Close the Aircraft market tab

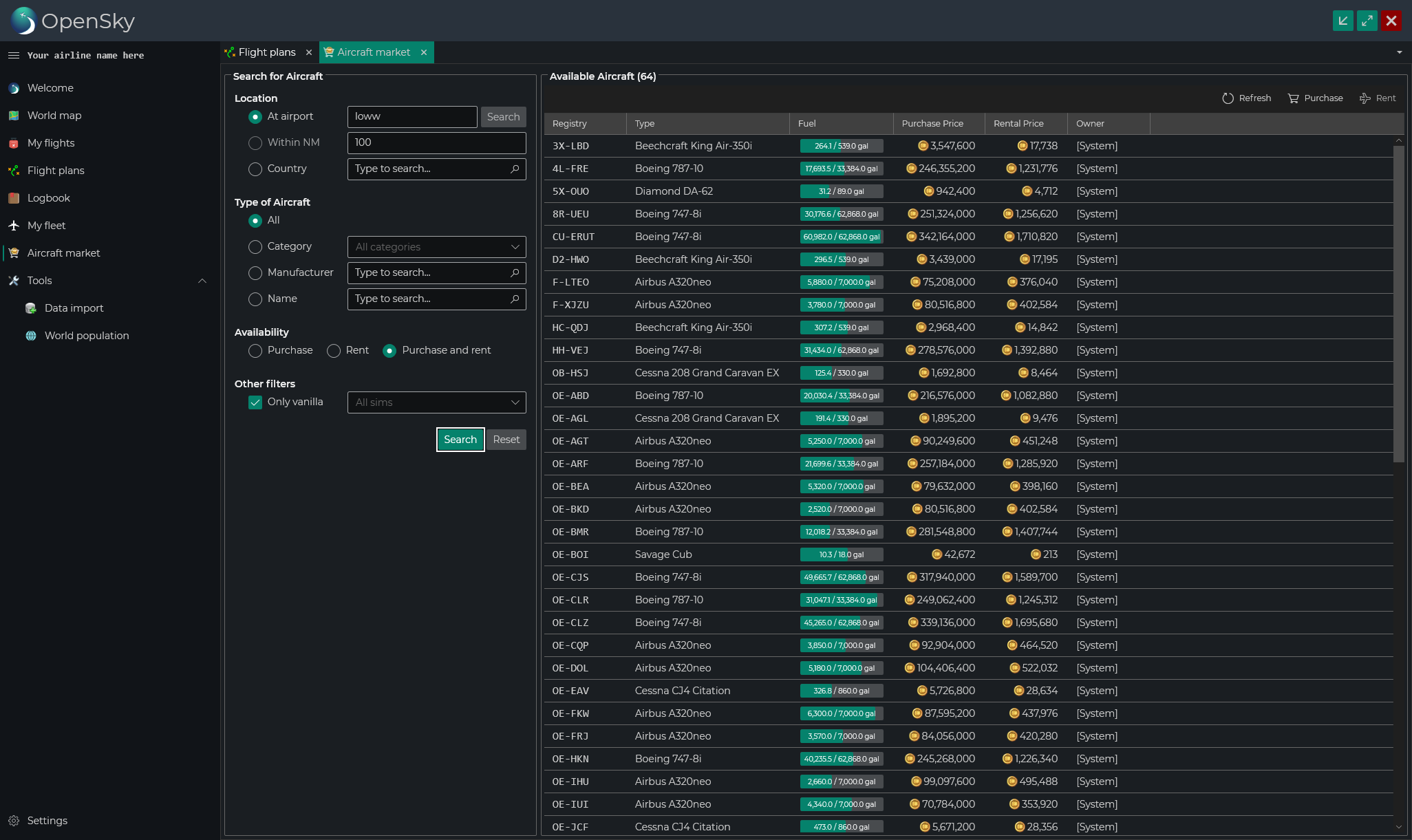(424, 52)
